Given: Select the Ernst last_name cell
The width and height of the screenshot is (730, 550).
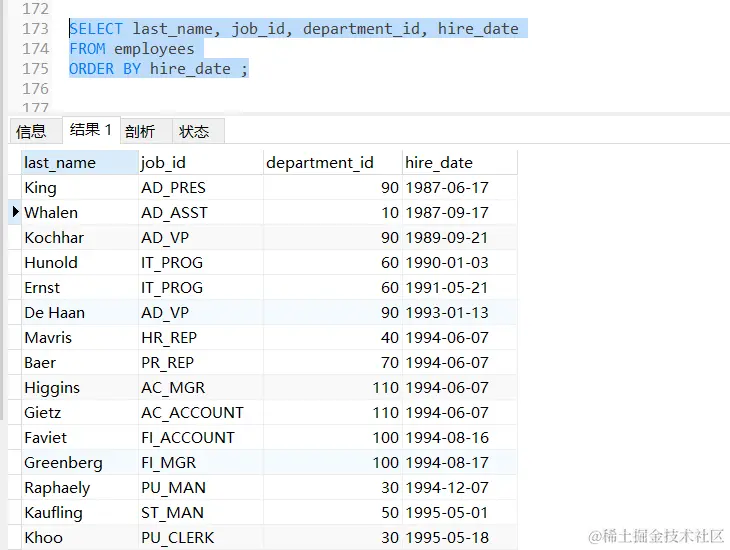Looking at the screenshot, I should tap(80, 287).
